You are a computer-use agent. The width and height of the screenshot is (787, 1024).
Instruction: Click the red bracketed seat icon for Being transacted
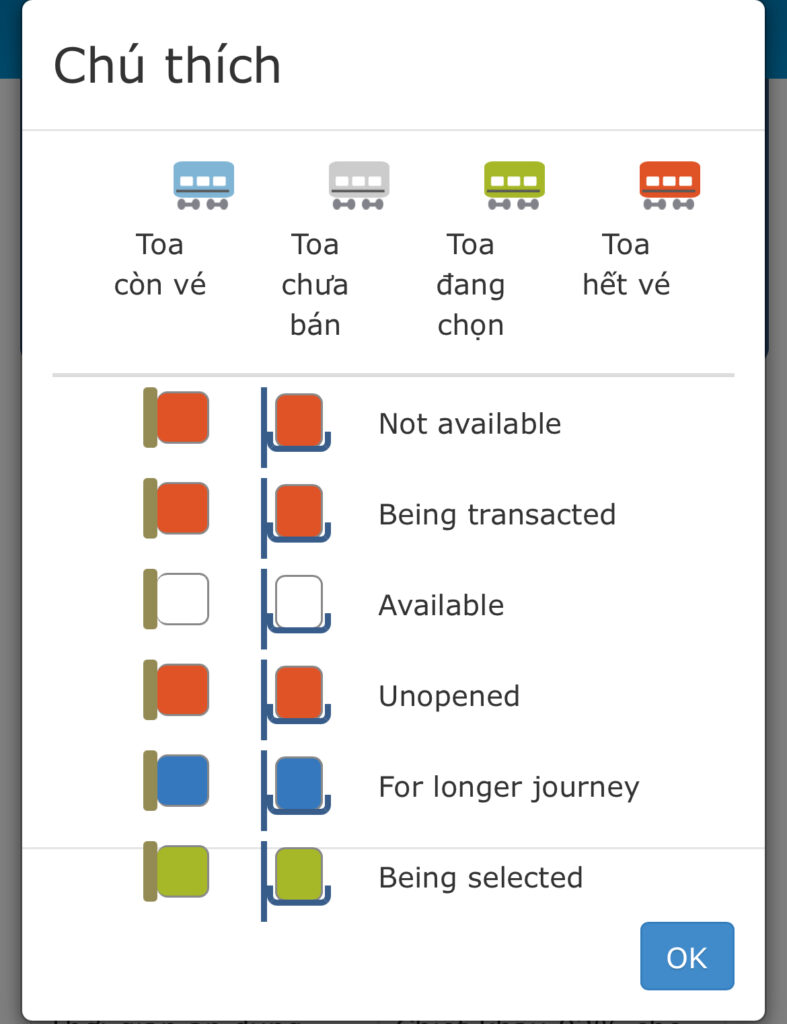click(296, 518)
